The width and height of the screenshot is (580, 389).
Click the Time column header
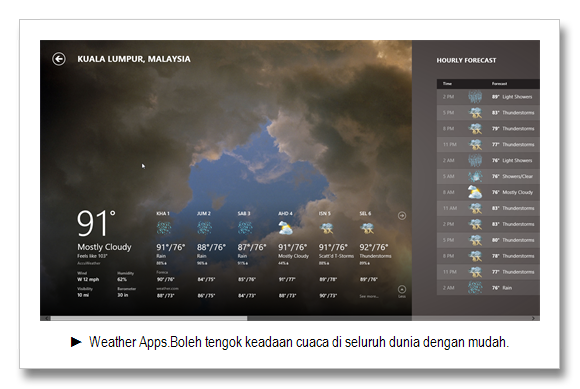pyautogui.click(x=447, y=84)
